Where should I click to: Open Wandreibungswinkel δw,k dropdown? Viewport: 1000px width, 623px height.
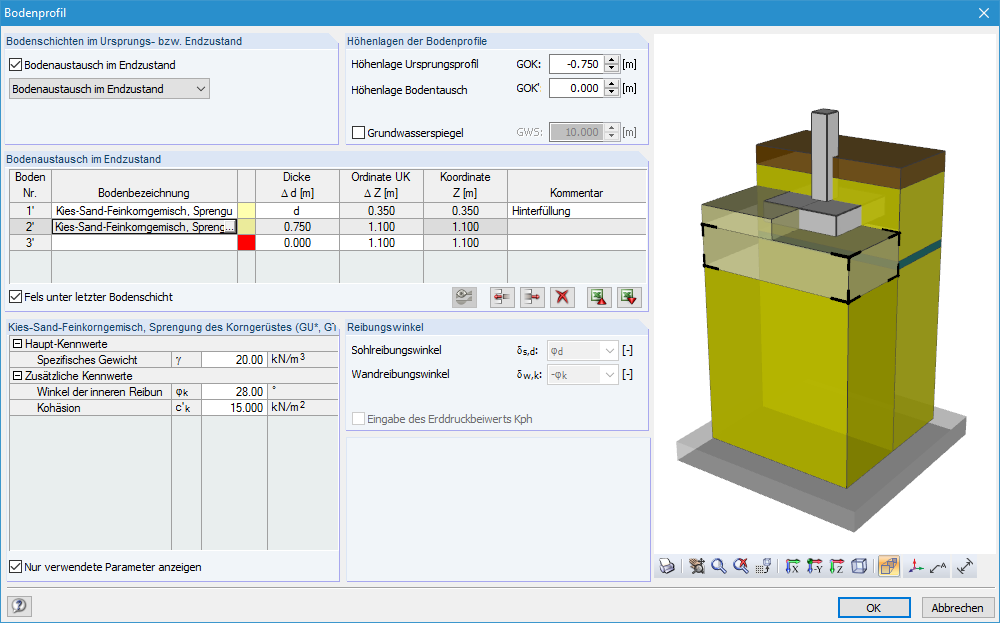tap(582, 375)
